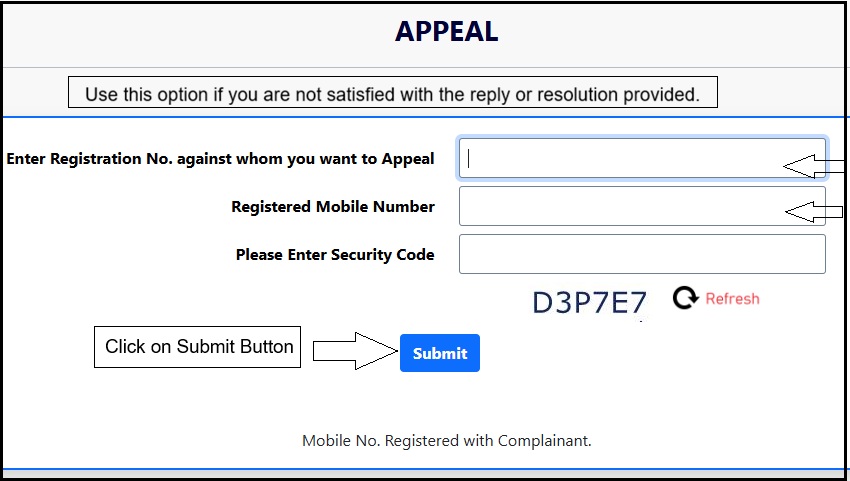Click the circular Refresh captcha icon

tap(685, 298)
